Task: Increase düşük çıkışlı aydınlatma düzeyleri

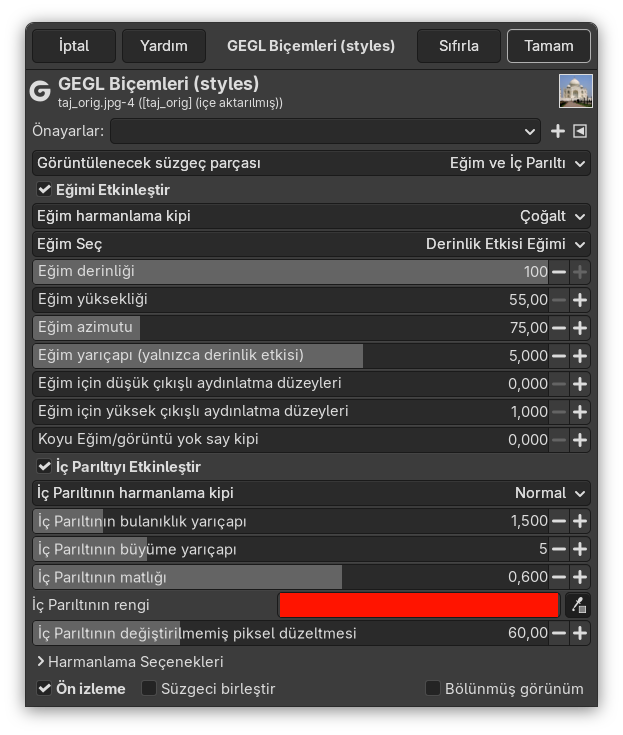Action: [580, 384]
